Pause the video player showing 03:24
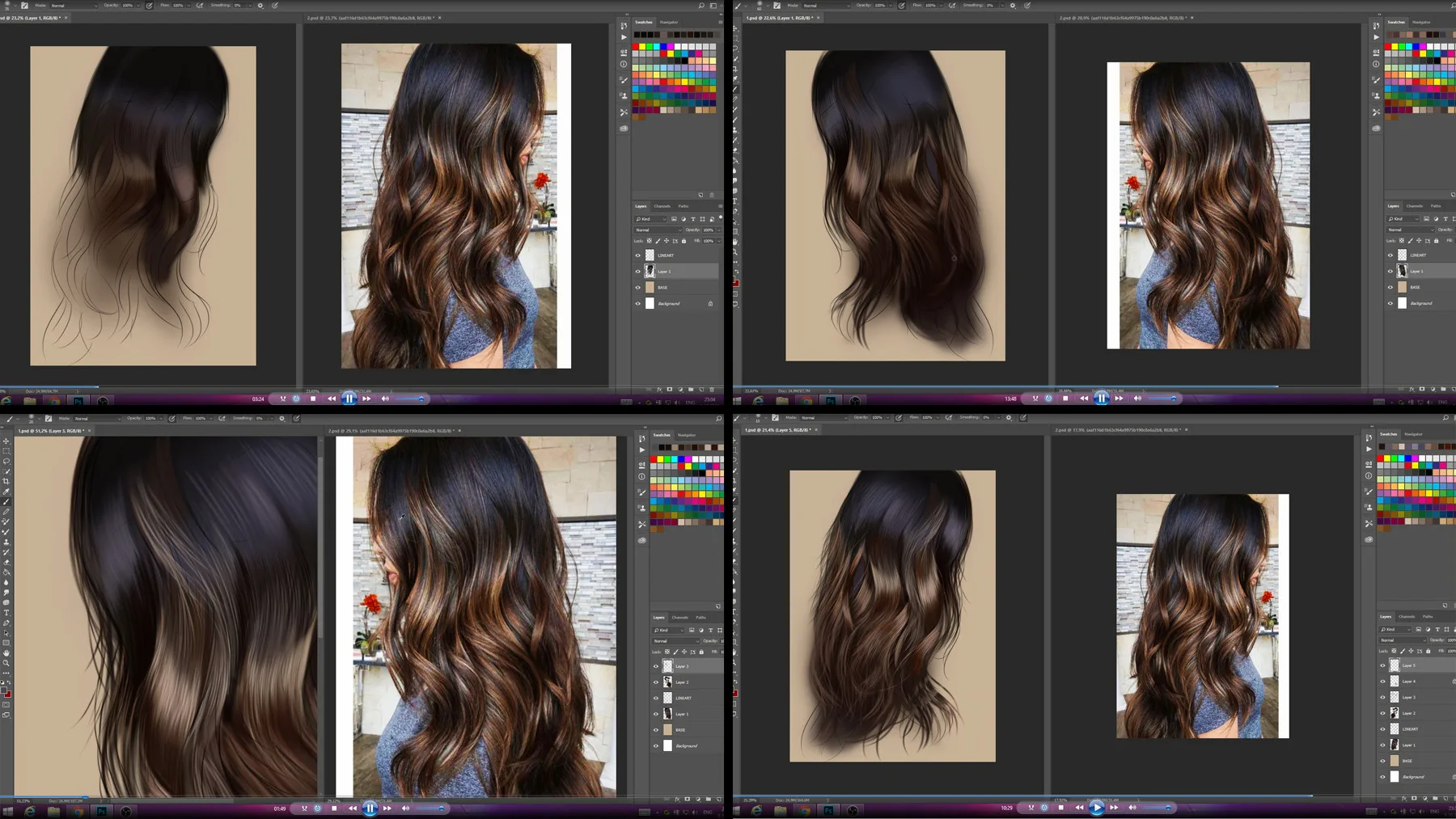Viewport: 1456px width, 819px height. (x=349, y=399)
